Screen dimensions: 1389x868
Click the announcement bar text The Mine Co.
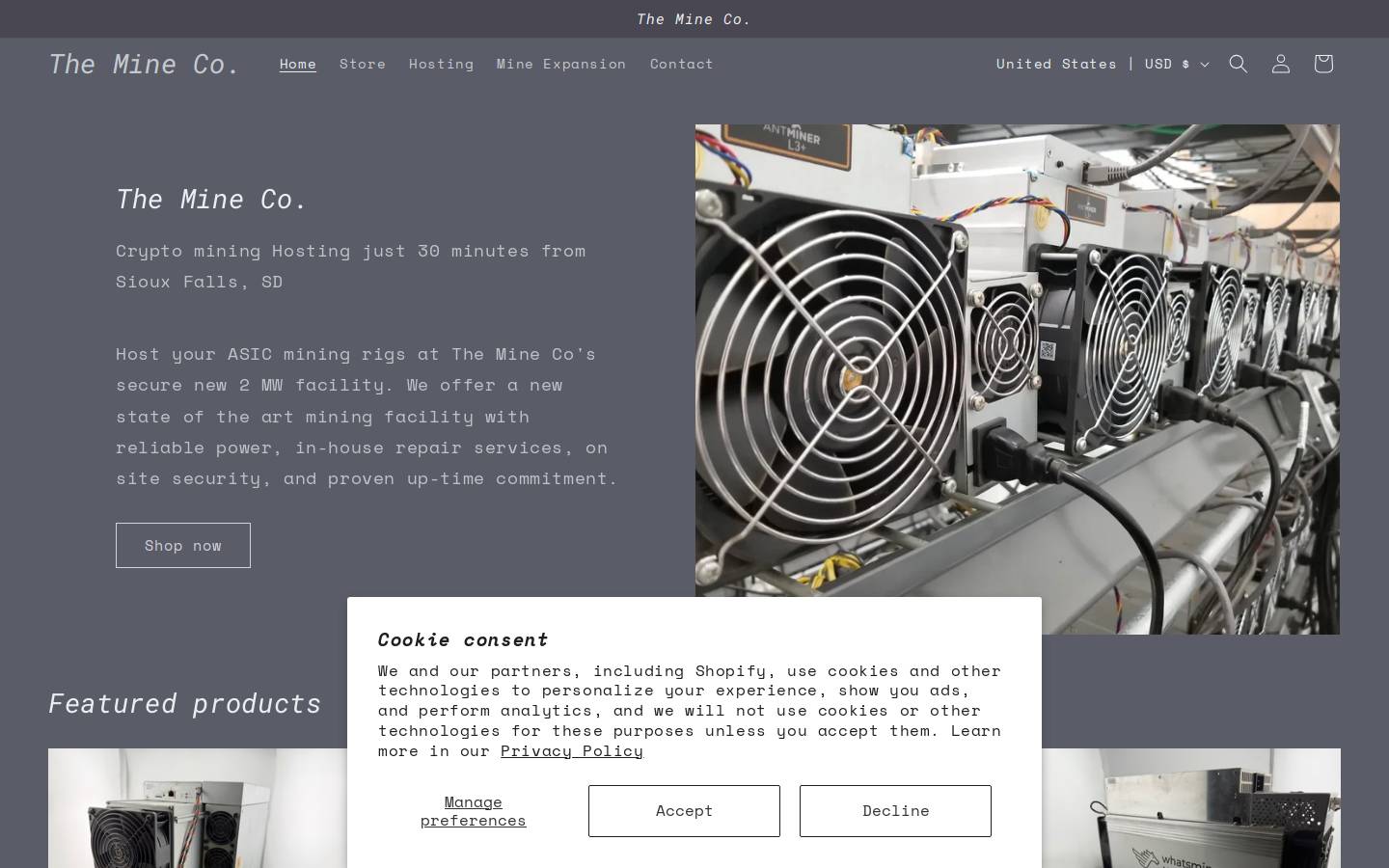(694, 19)
